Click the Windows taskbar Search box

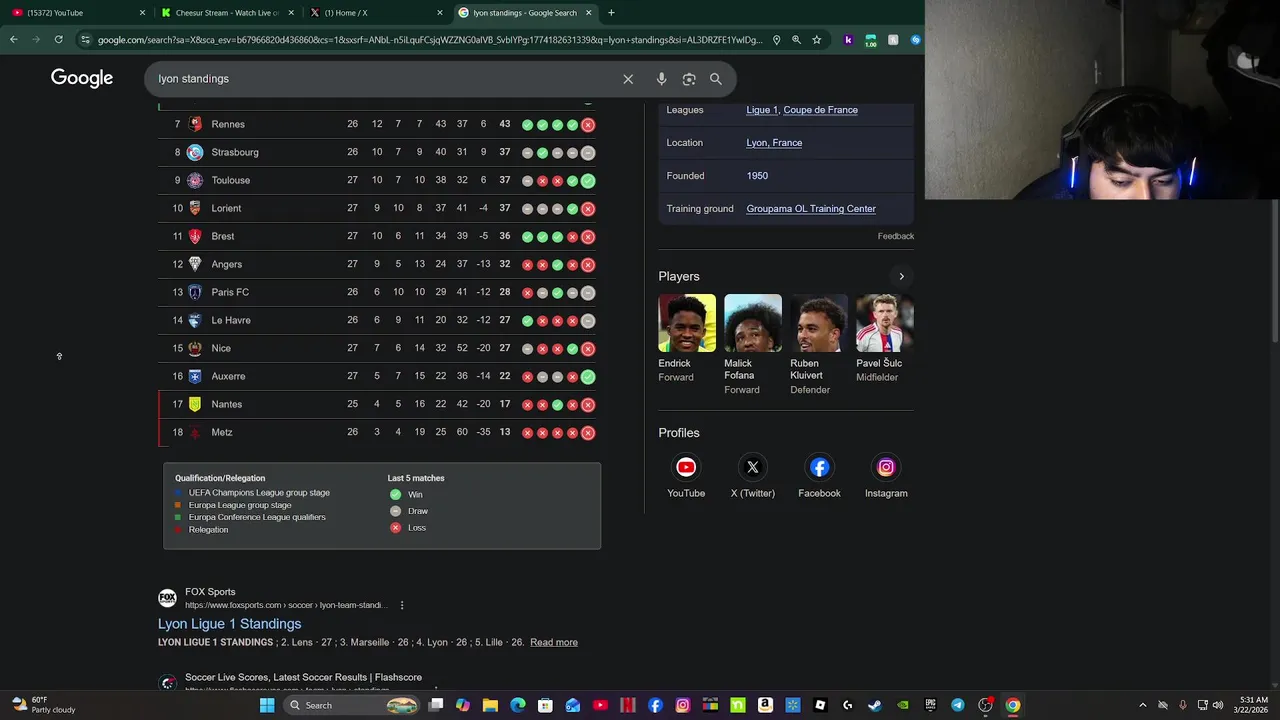pos(350,705)
